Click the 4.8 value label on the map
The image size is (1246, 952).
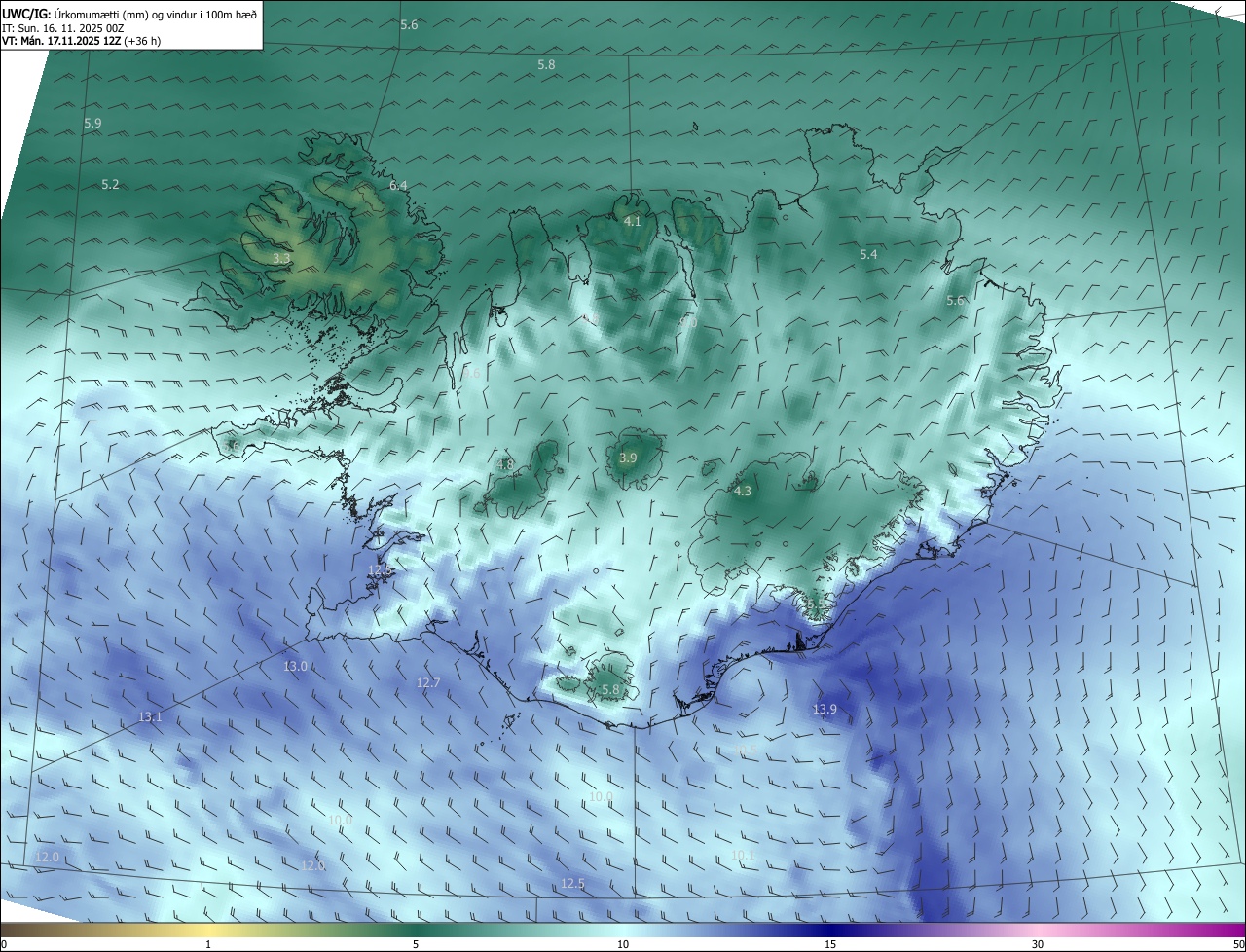click(504, 464)
